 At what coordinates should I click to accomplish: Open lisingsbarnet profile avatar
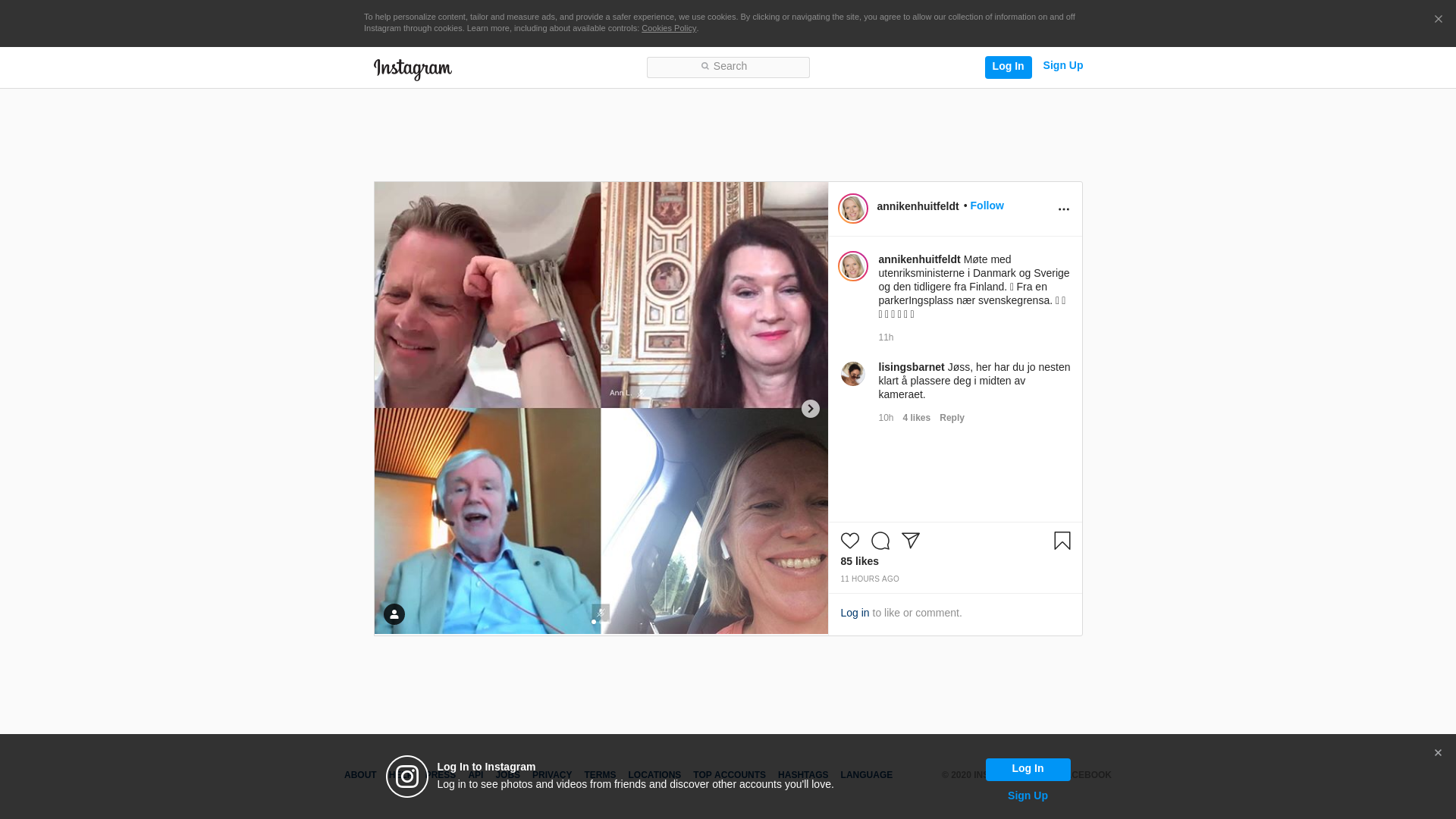[x=852, y=374]
